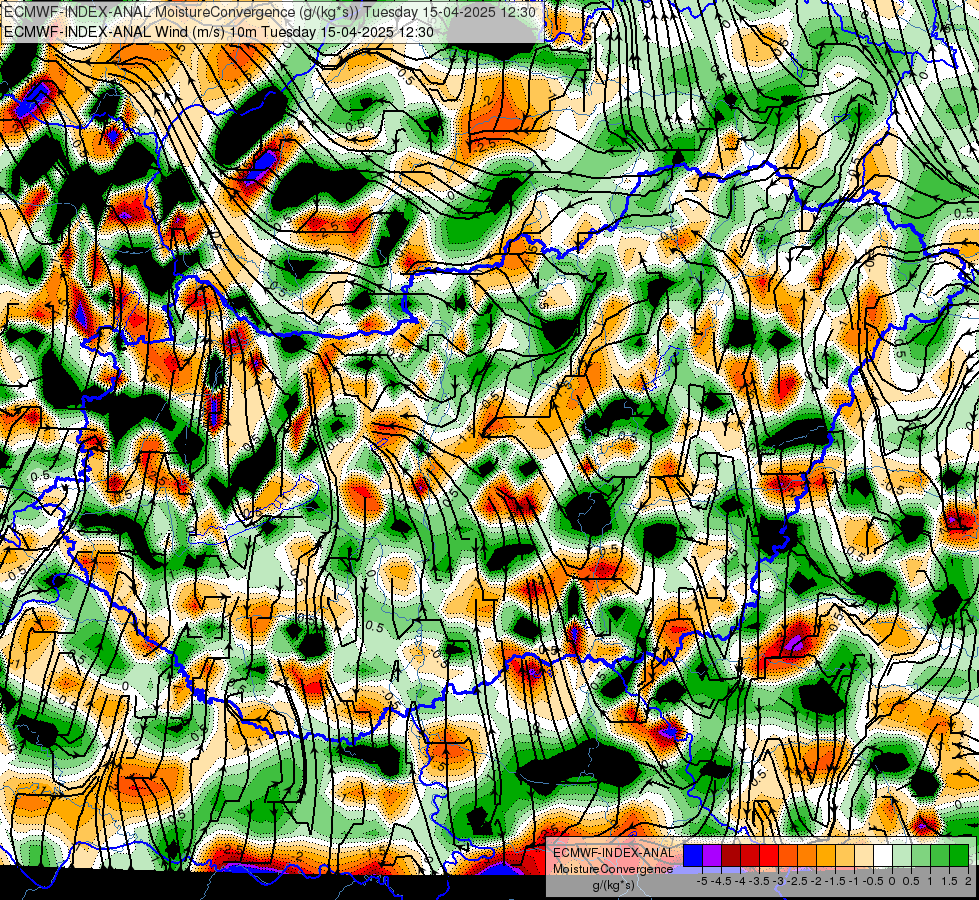Select the darkest green swatch ending at 2

point(959,856)
